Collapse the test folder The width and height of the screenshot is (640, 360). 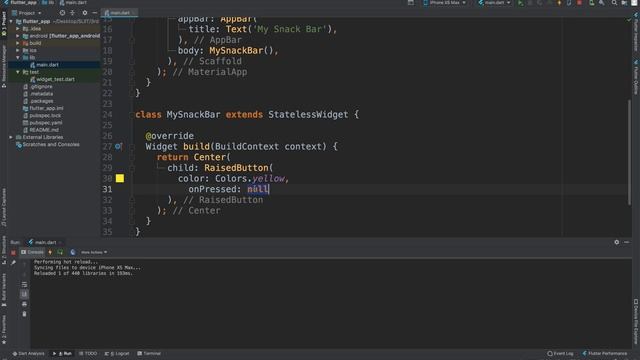18,72
